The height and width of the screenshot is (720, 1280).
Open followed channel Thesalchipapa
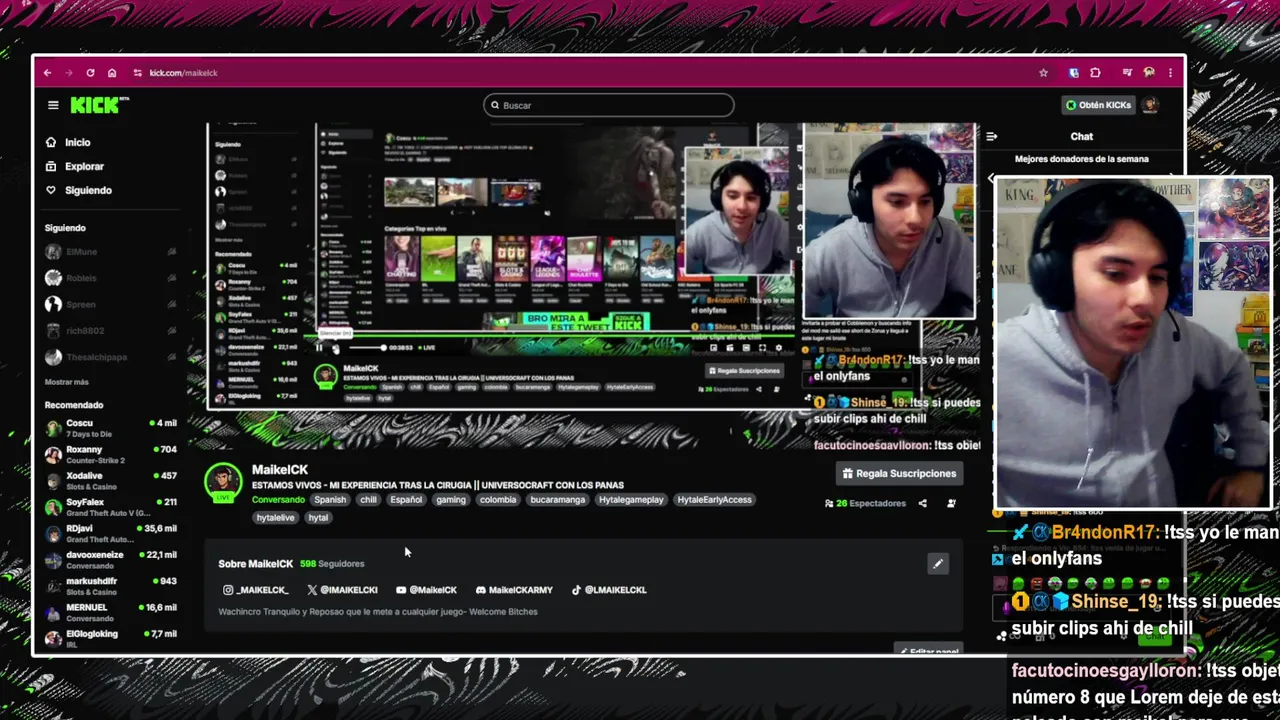point(110,357)
